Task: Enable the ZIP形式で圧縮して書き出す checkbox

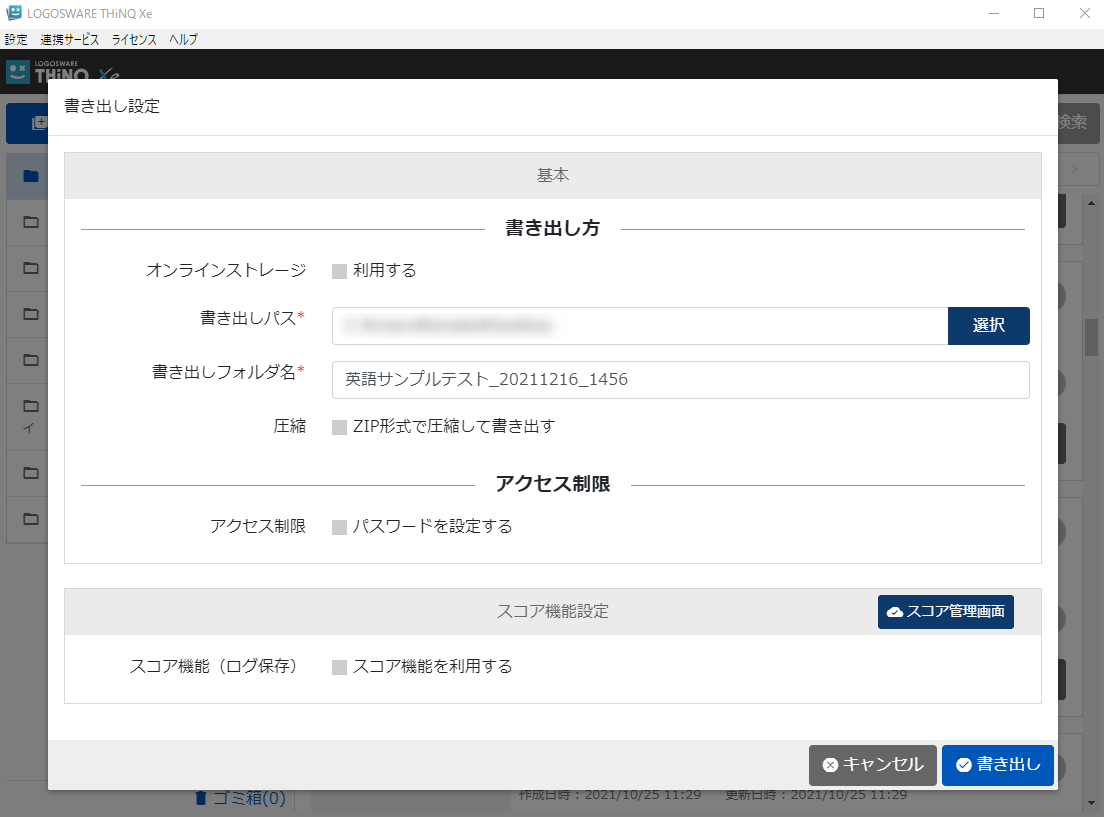Action: click(339, 427)
